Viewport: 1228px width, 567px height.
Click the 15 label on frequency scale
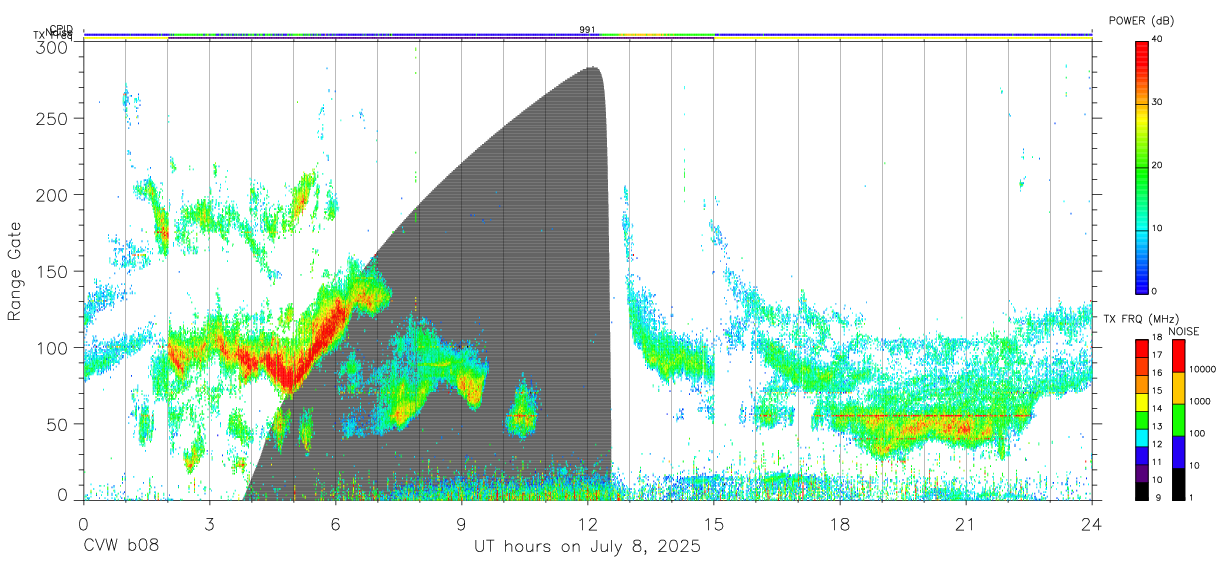1156,391
